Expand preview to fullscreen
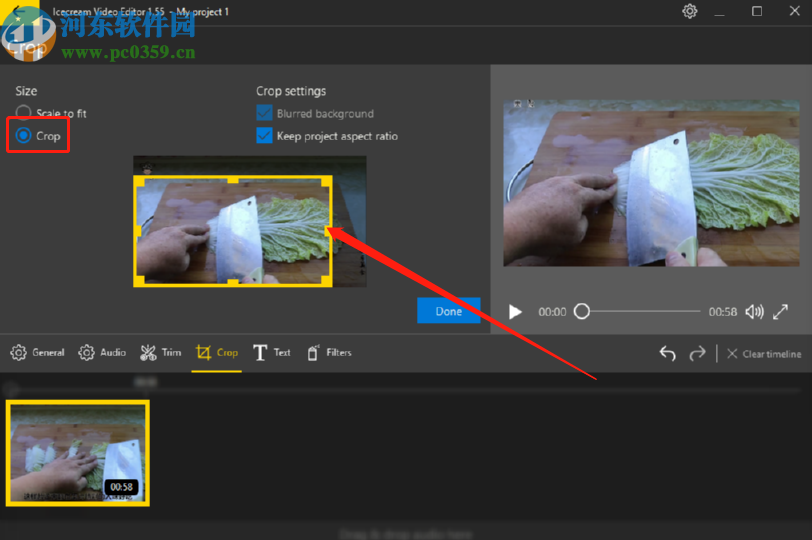Image resolution: width=812 pixels, height=540 pixels. pos(780,312)
